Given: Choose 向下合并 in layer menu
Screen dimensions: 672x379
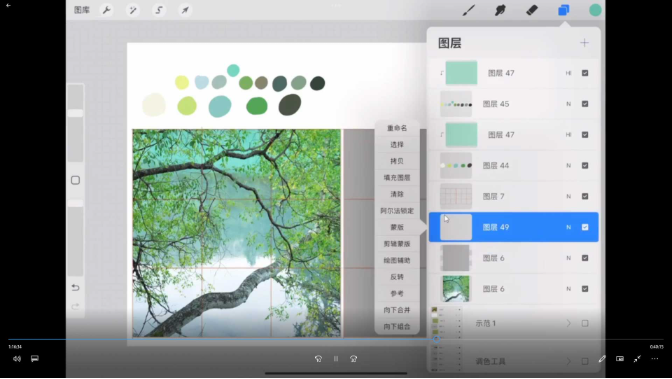Looking at the screenshot, I should coord(397,310).
